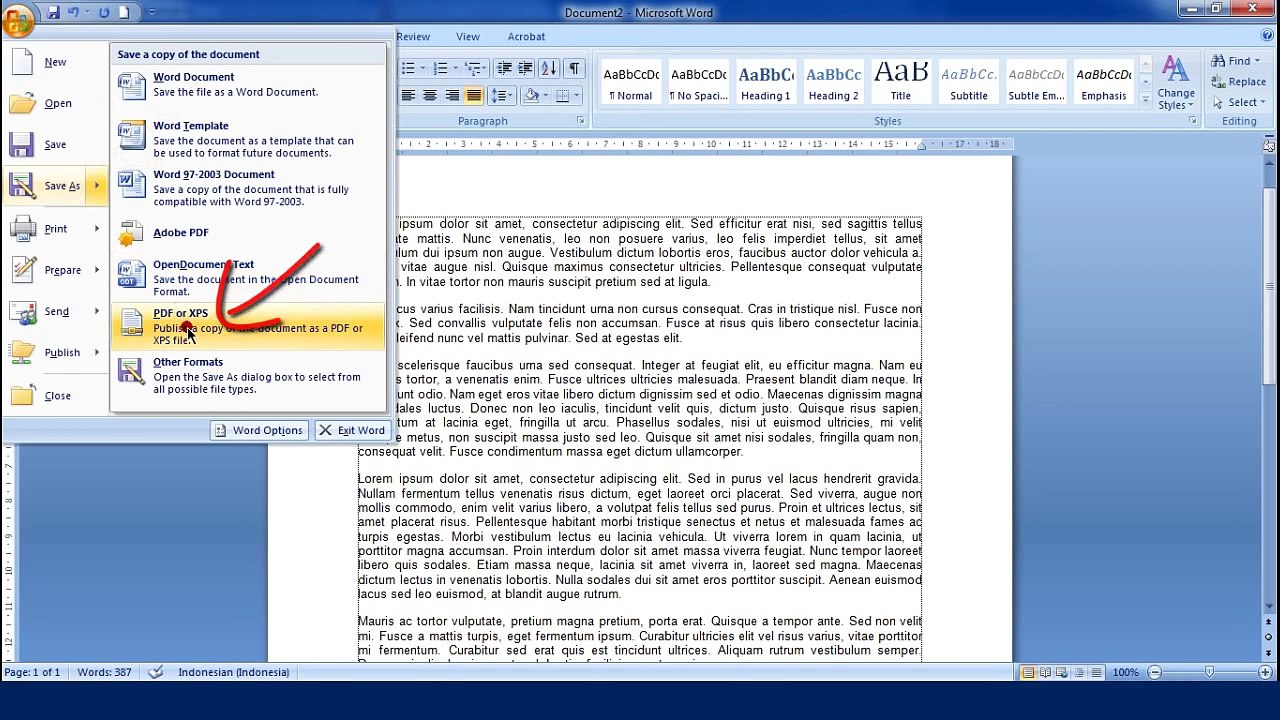Apply the Subtitle style

tap(969, 84)
